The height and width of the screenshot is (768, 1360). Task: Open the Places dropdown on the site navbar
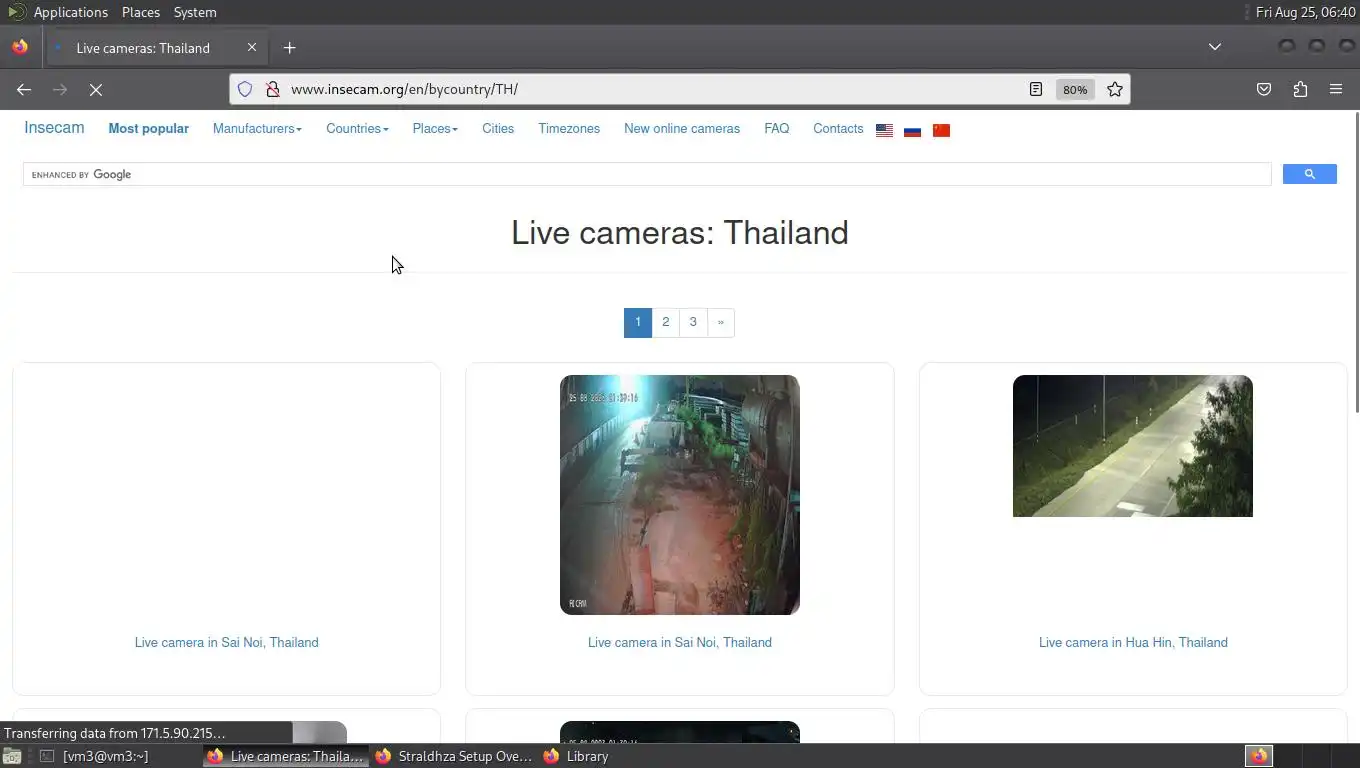pyautogui.click(x=435, y=128)
